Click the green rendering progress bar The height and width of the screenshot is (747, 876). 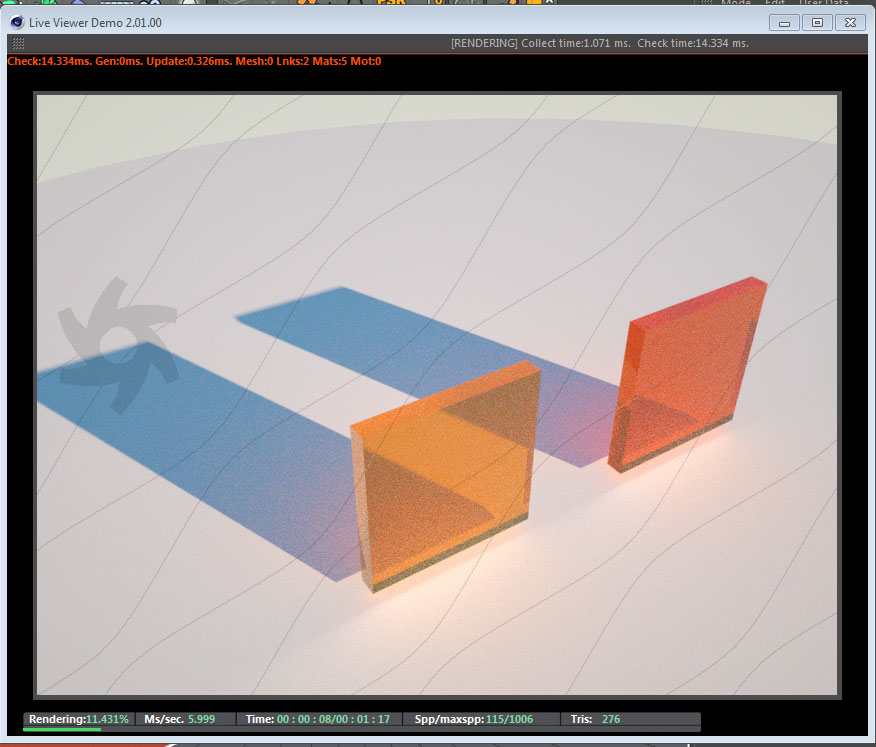pos(62,729)
